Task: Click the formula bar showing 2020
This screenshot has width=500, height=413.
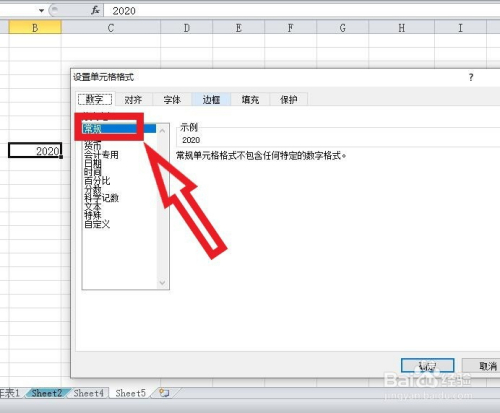Action: coord(302,11)
